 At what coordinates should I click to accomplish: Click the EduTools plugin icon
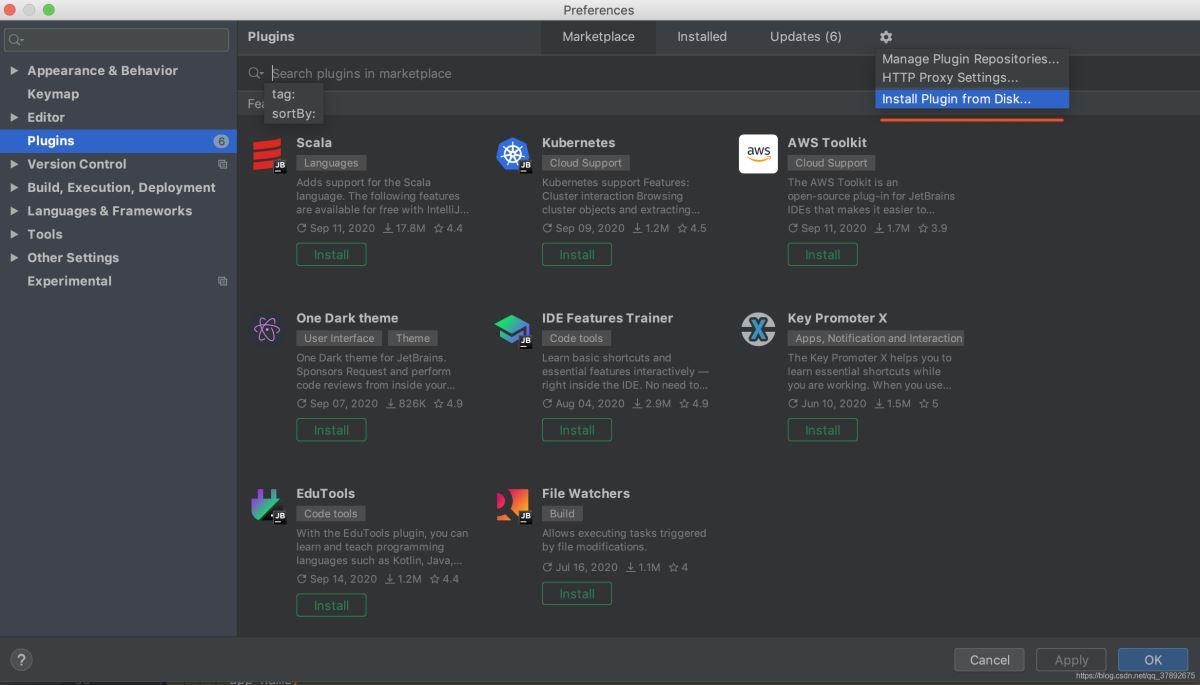pos(267,505)
